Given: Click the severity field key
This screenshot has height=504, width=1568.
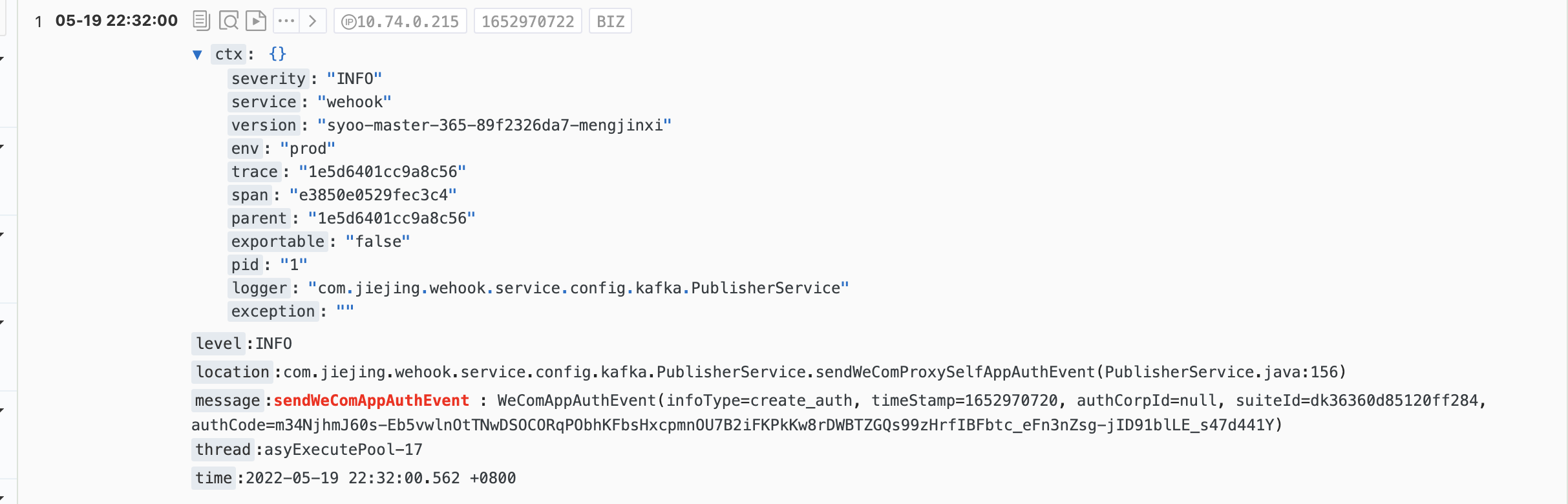Looking at the screenshot, I should point(268,79).
